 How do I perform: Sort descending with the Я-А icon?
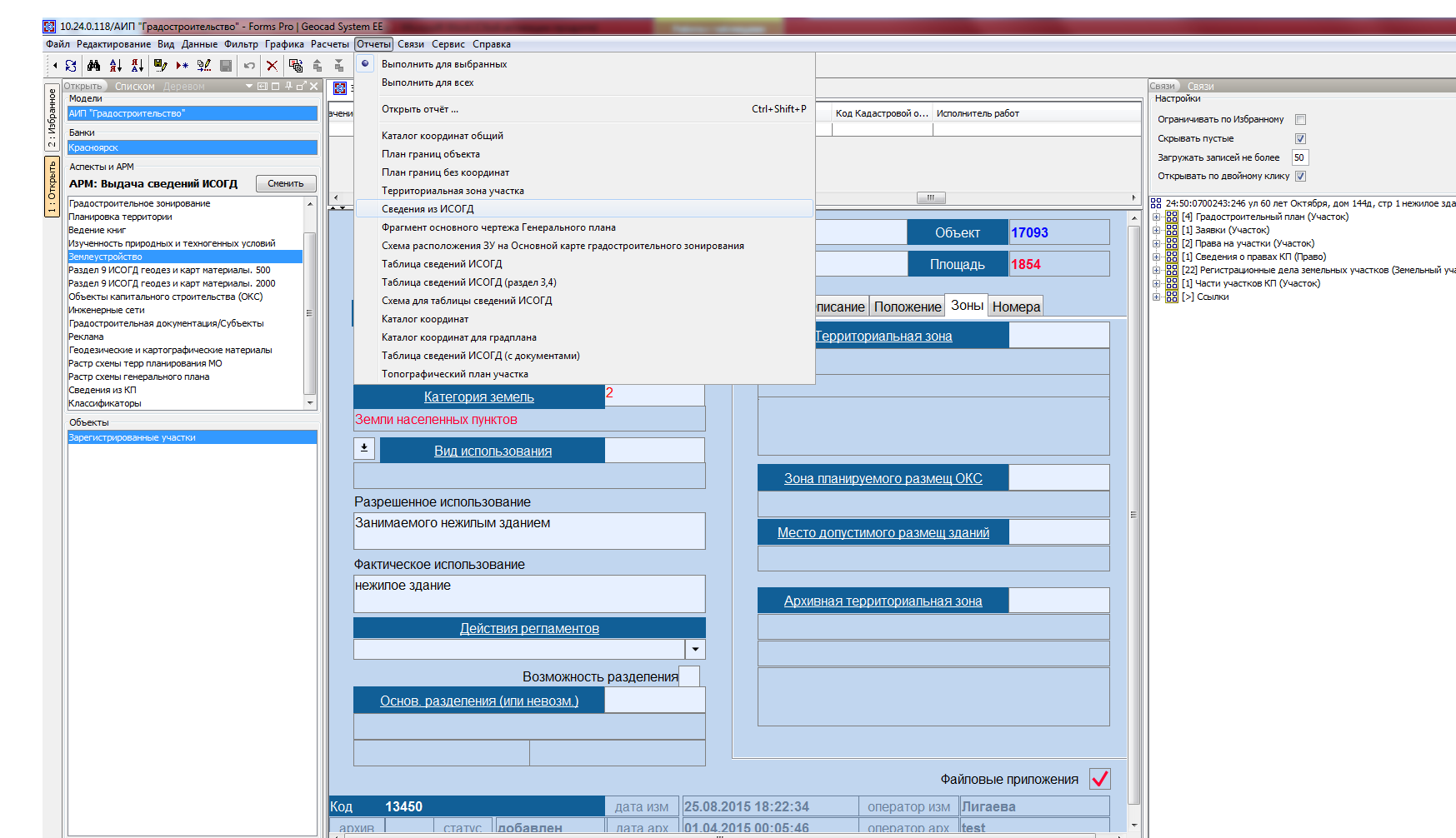138,65
